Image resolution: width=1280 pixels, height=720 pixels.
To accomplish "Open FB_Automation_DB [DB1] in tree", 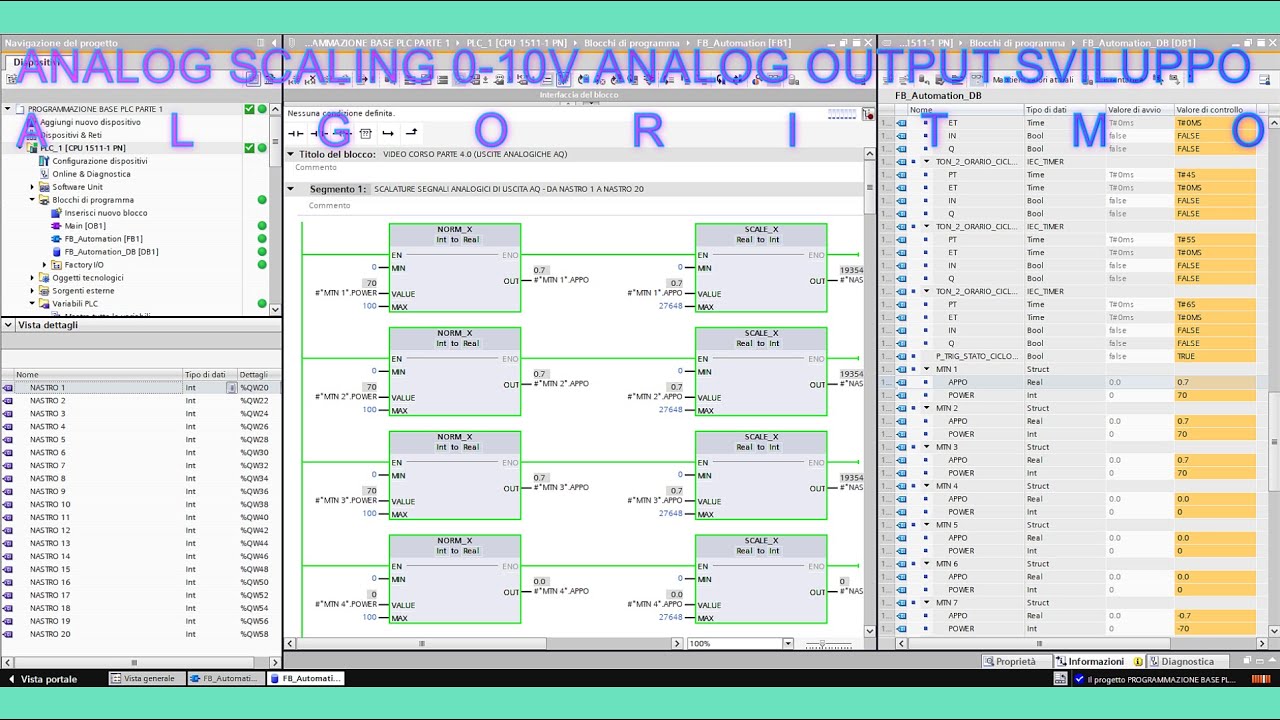I will click(111, 252).
